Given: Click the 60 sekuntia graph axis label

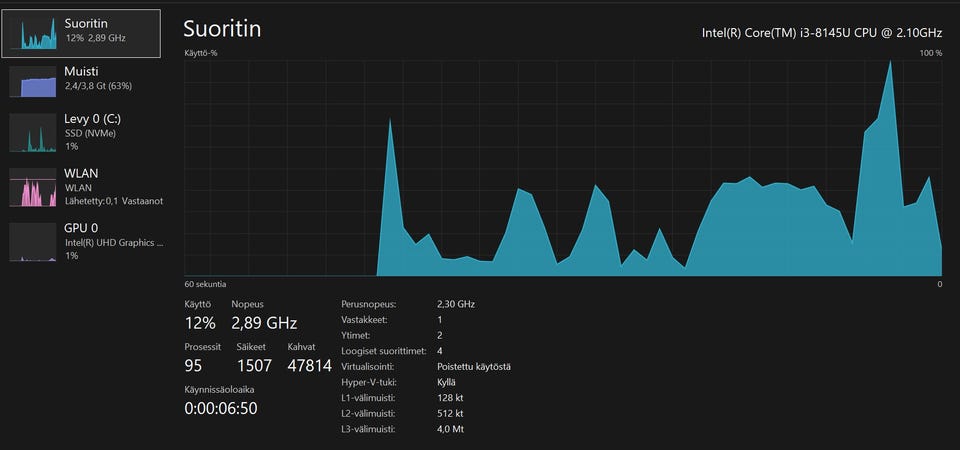Looking at the screenshot, I should click(205, 284).
